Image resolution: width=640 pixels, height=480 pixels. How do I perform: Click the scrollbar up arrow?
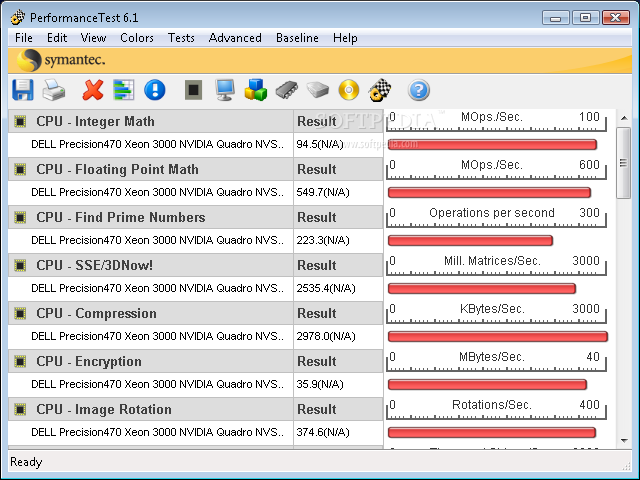(x=624, y=118)
